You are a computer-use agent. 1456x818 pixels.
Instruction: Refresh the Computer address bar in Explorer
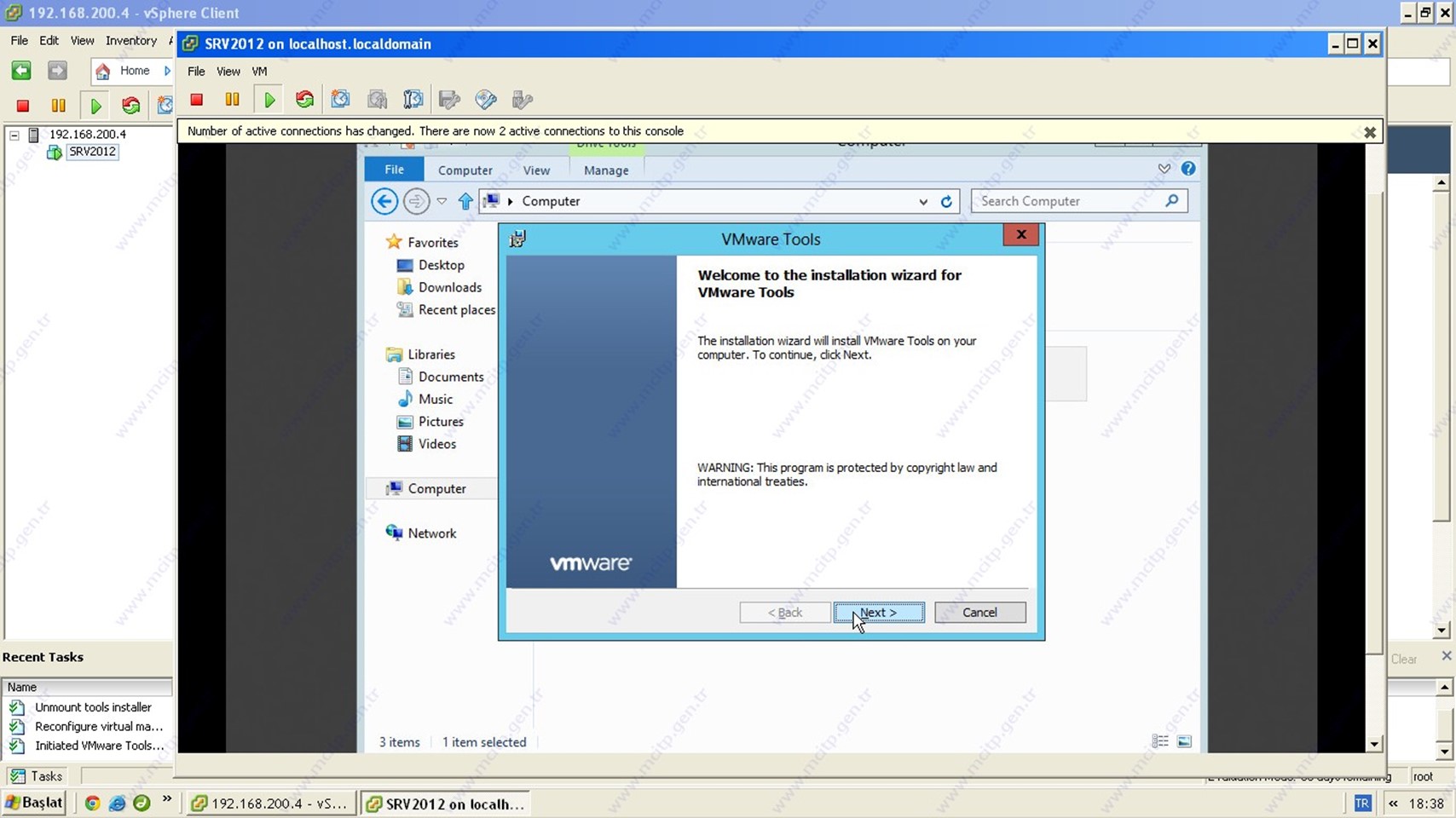pyautogui.click(x=946, y=202)
